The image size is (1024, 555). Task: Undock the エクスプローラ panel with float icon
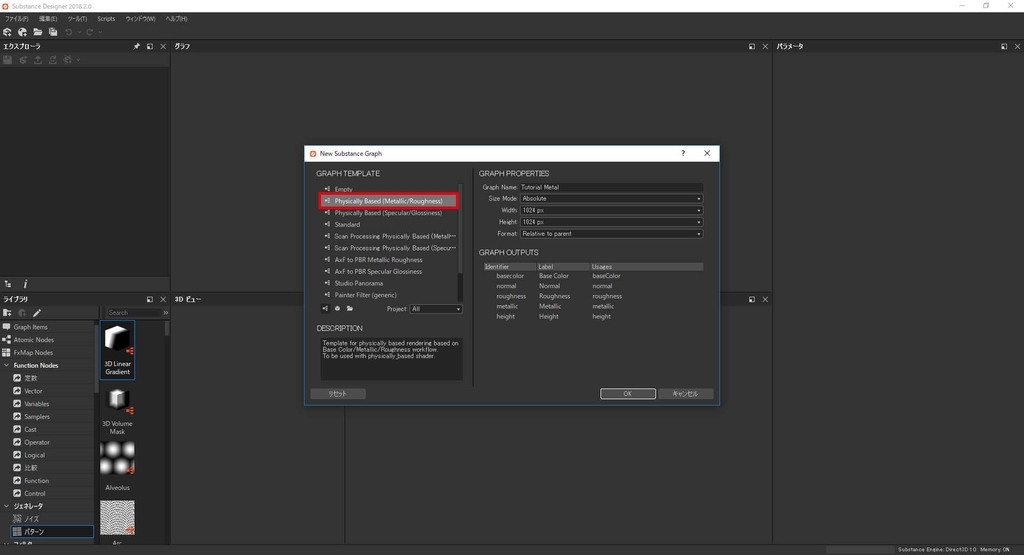point(150,46)
